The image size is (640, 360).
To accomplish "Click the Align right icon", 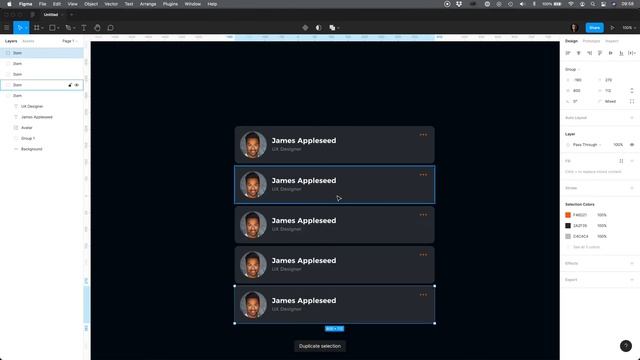I will point(589,53).
